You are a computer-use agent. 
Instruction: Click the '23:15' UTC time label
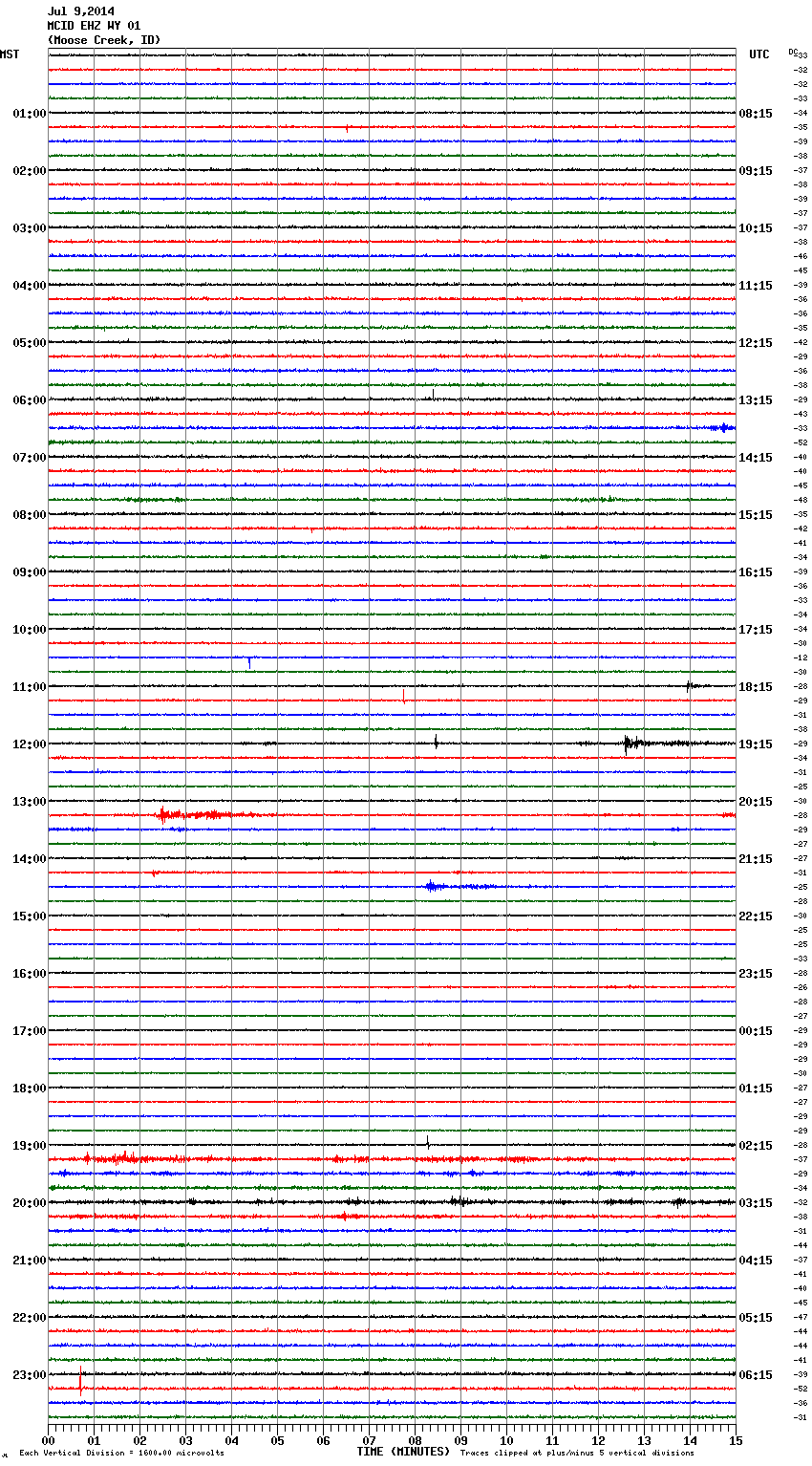coord(756,974)
